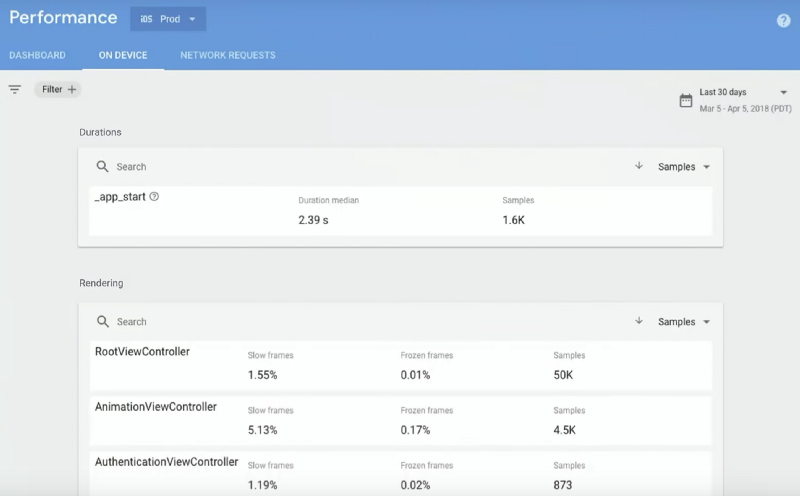800x496 pixels.
Task: Click the help question mark icon
Action: point(783,20)
